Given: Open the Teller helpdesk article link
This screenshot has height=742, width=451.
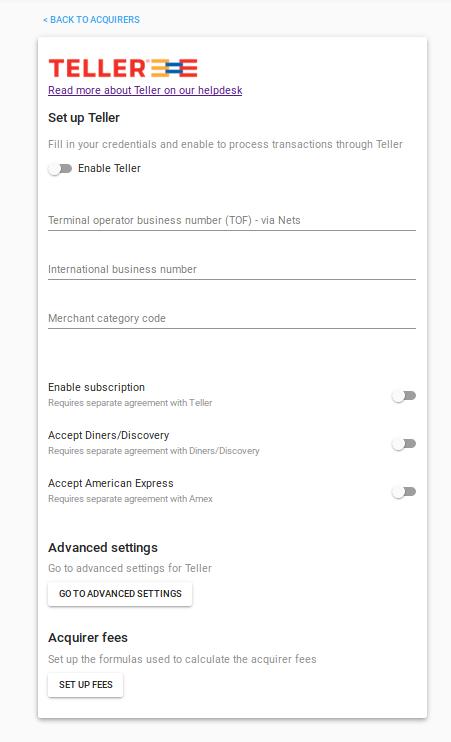Looking at the screenshot, I should (145, 90).
